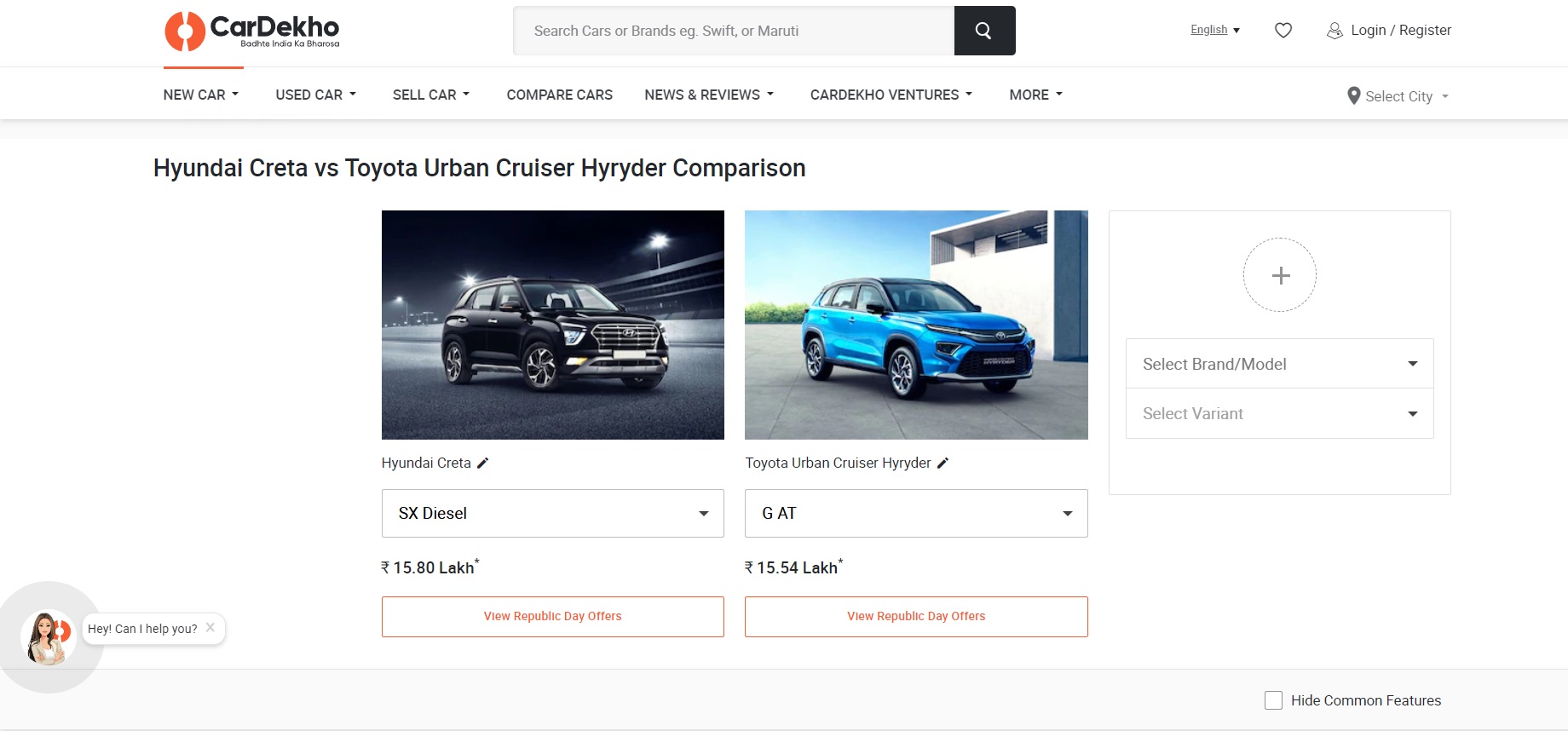Screen dimensions: 1568x731
Task: Click Toyota Urban Cruiser Hyryder name link
Action: [838, 463]
